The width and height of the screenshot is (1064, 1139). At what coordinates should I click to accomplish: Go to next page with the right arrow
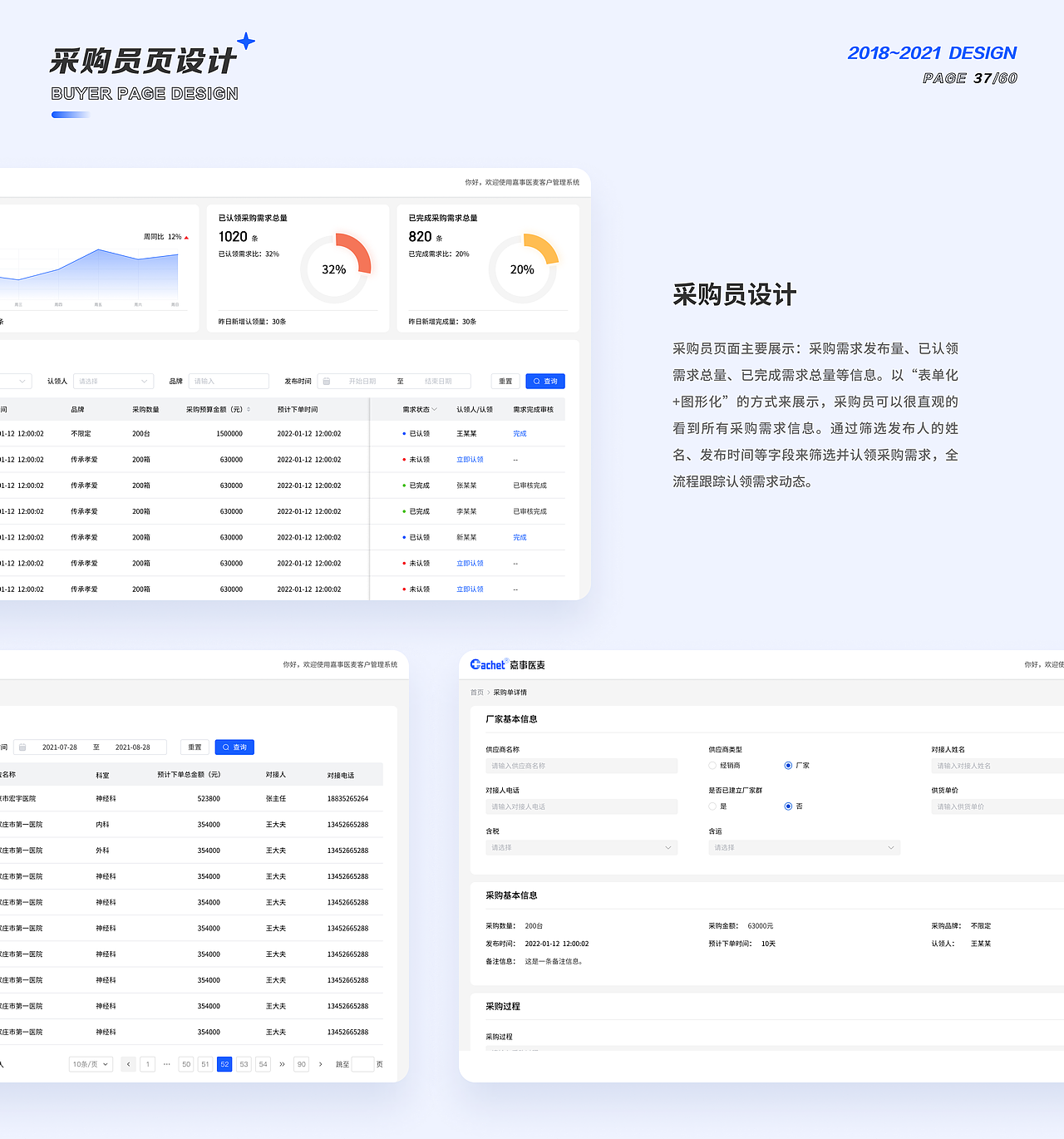coord(321,1064)
